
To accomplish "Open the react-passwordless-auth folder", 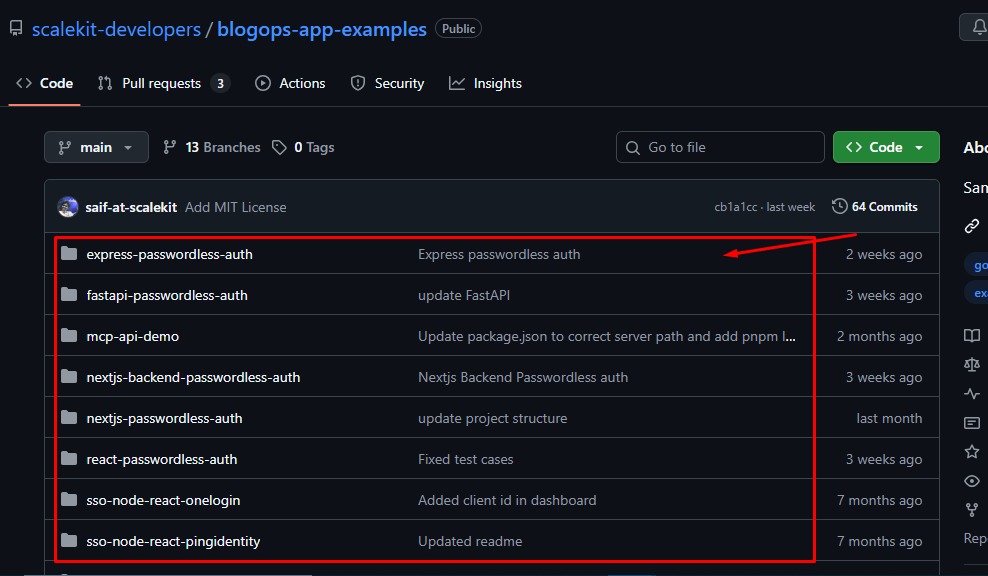I will click(162, 459).
